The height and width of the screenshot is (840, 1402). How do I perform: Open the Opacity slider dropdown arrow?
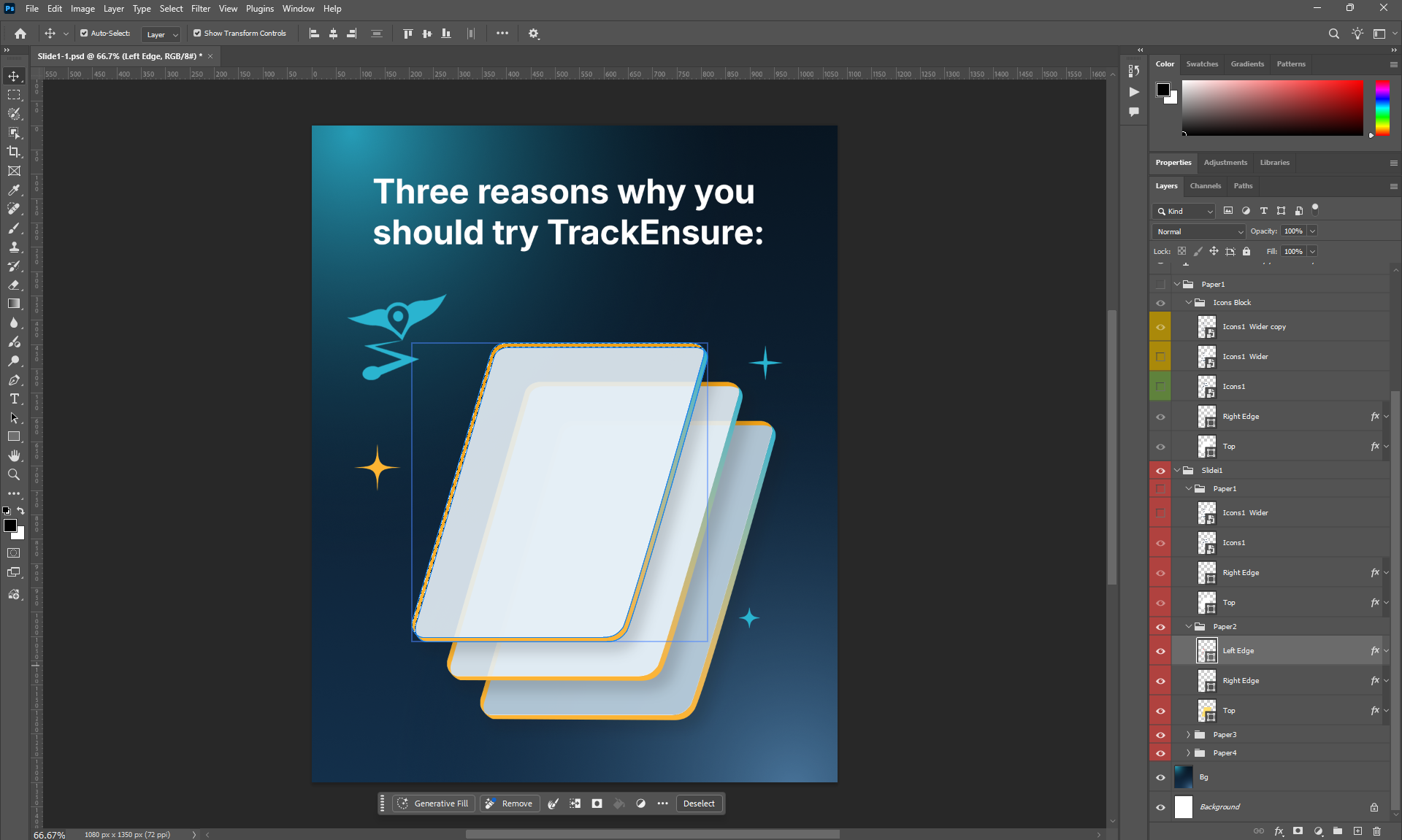(1312, 231)
